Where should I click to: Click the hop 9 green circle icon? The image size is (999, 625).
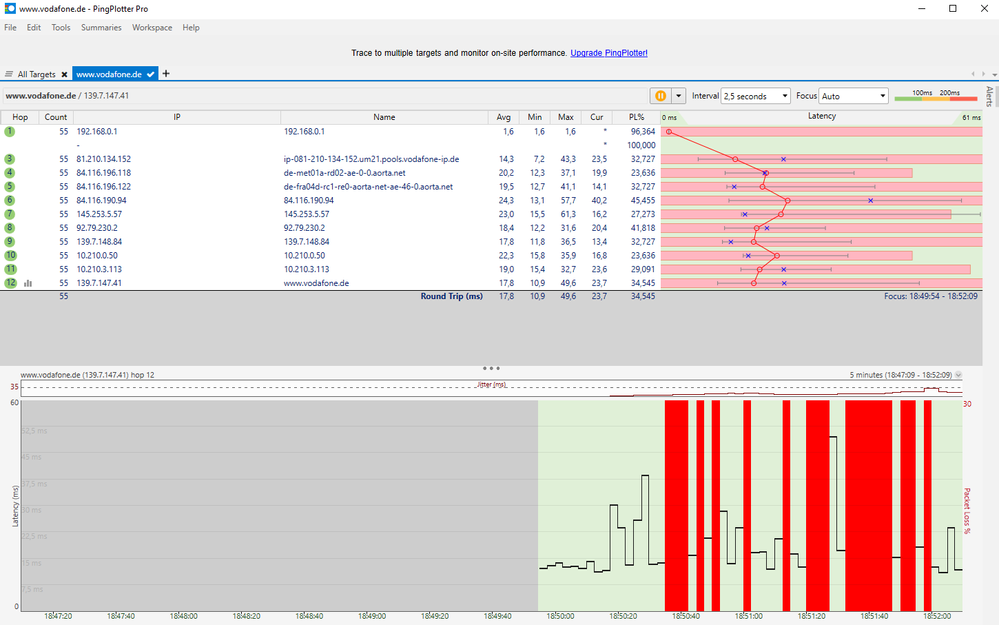tap(10, 241)
